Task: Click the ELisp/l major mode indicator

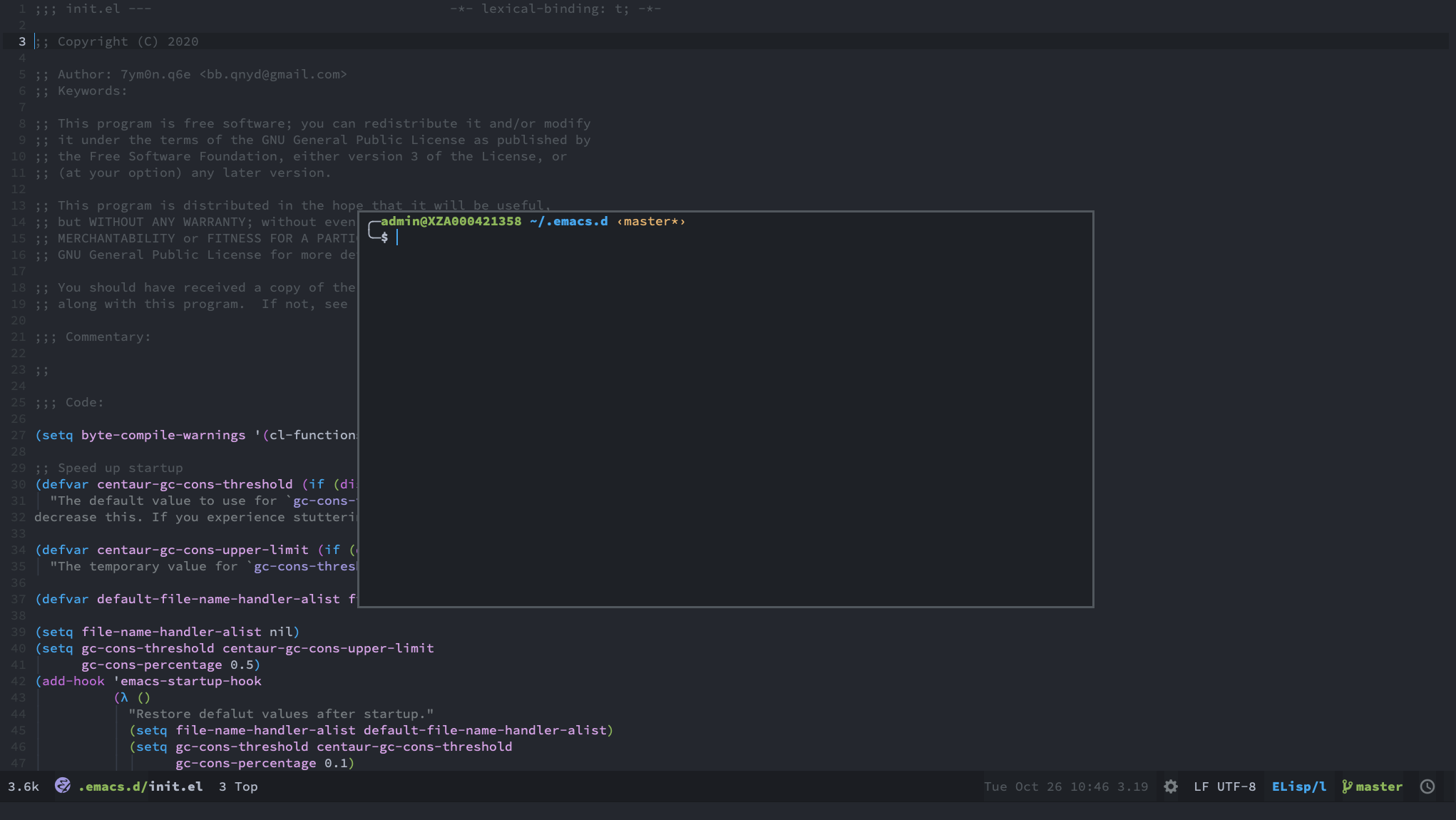Action: [x=1299, y=786]
